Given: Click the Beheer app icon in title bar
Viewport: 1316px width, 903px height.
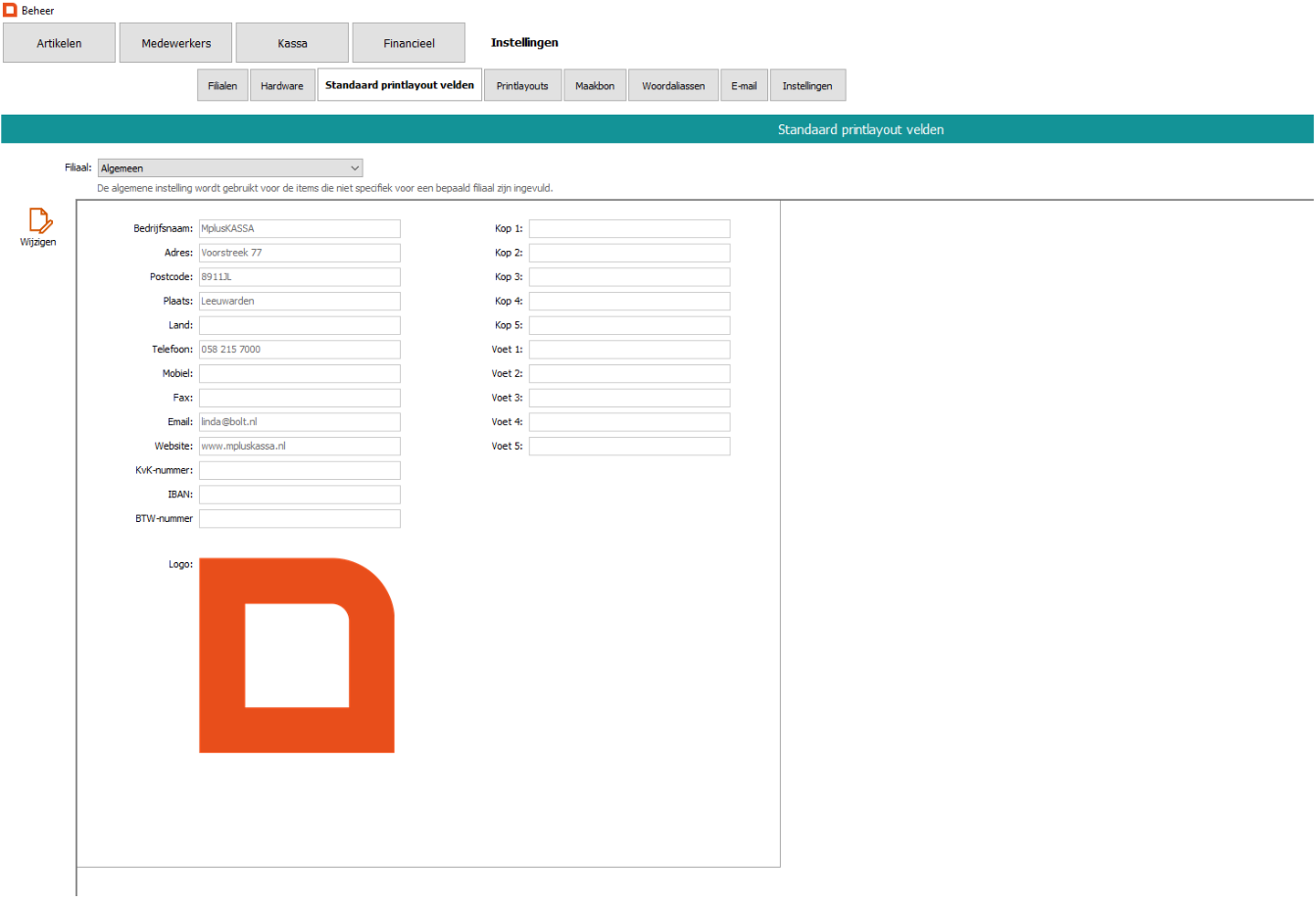Looking at the screenshot, I should (x=10, y=10).
